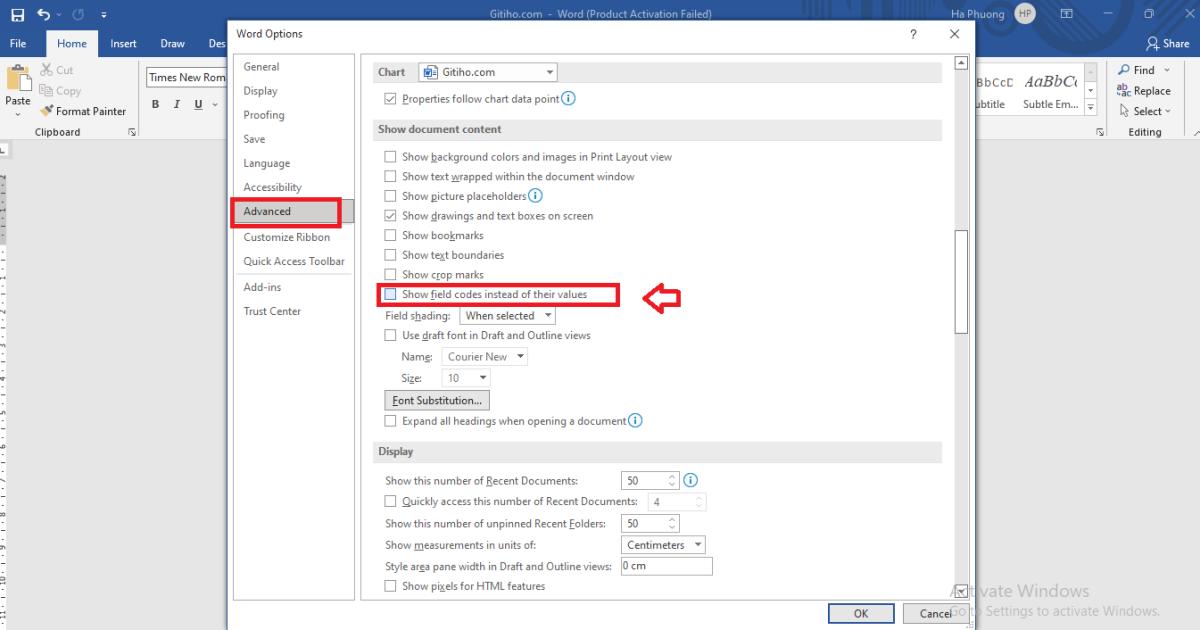Click the Find magnifier icon

pyautogui.click(x=1123, y=70)
